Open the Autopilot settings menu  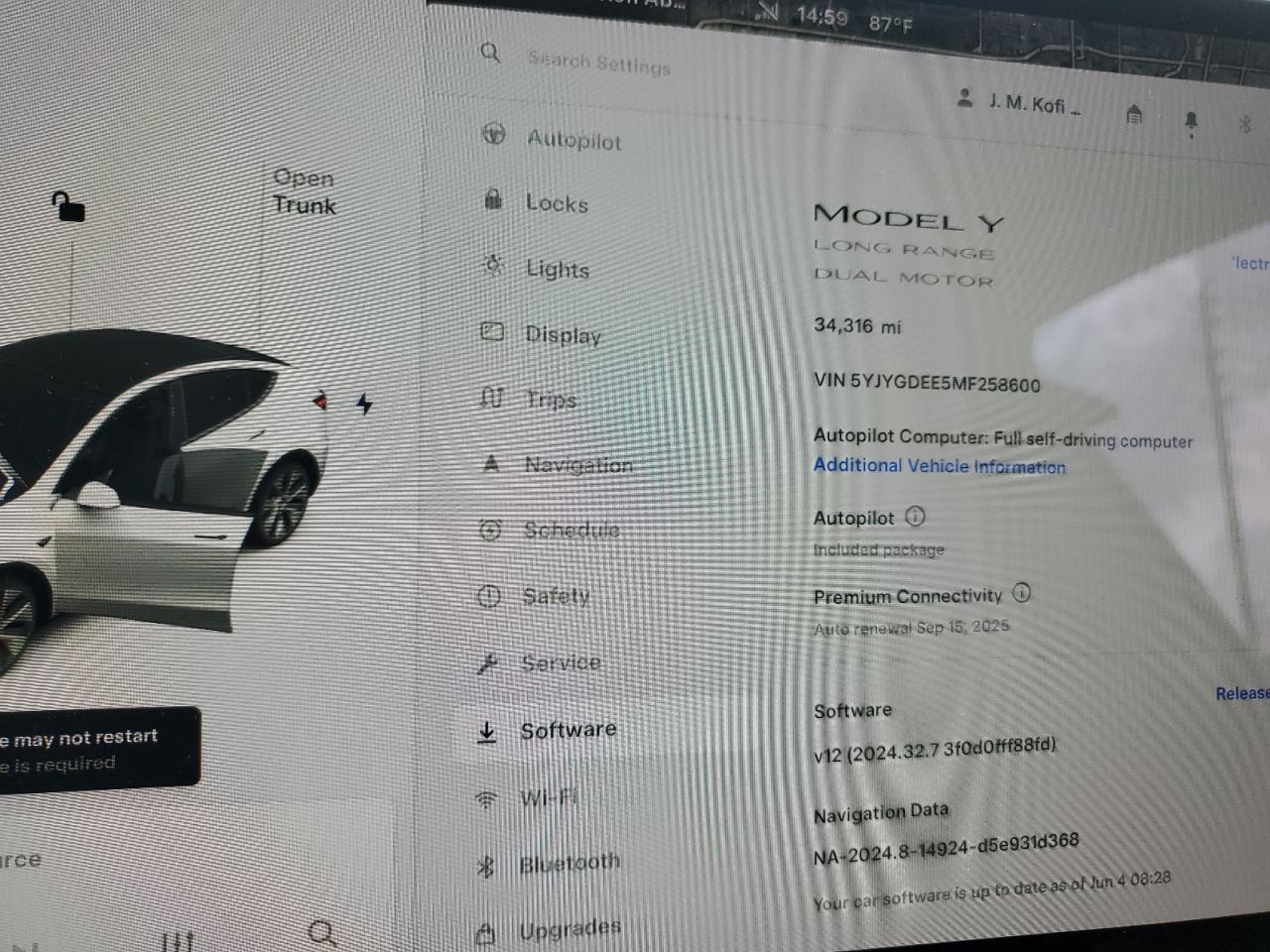point(552,138)
